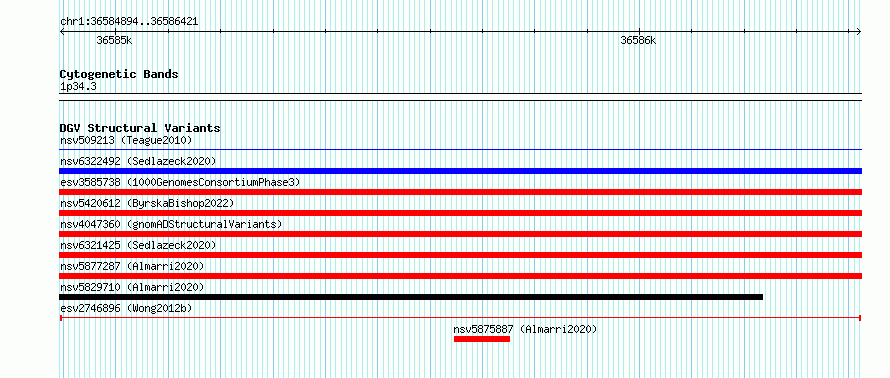
Task: Click the chr1:36584894..36586421 coordinate label
Action: [129, 22]
